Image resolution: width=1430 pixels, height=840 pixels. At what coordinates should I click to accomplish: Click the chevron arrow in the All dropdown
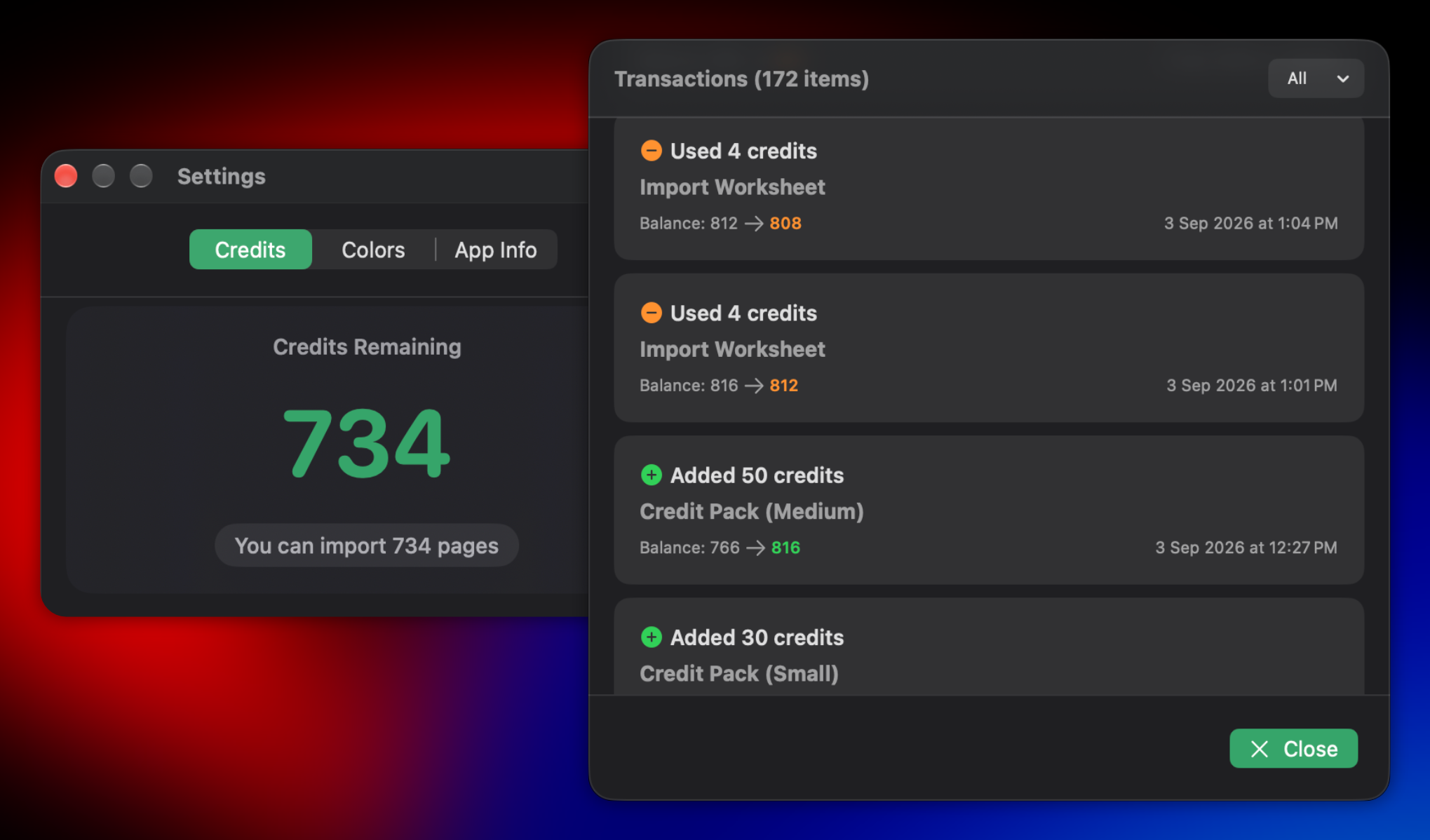coord(1343,79)
